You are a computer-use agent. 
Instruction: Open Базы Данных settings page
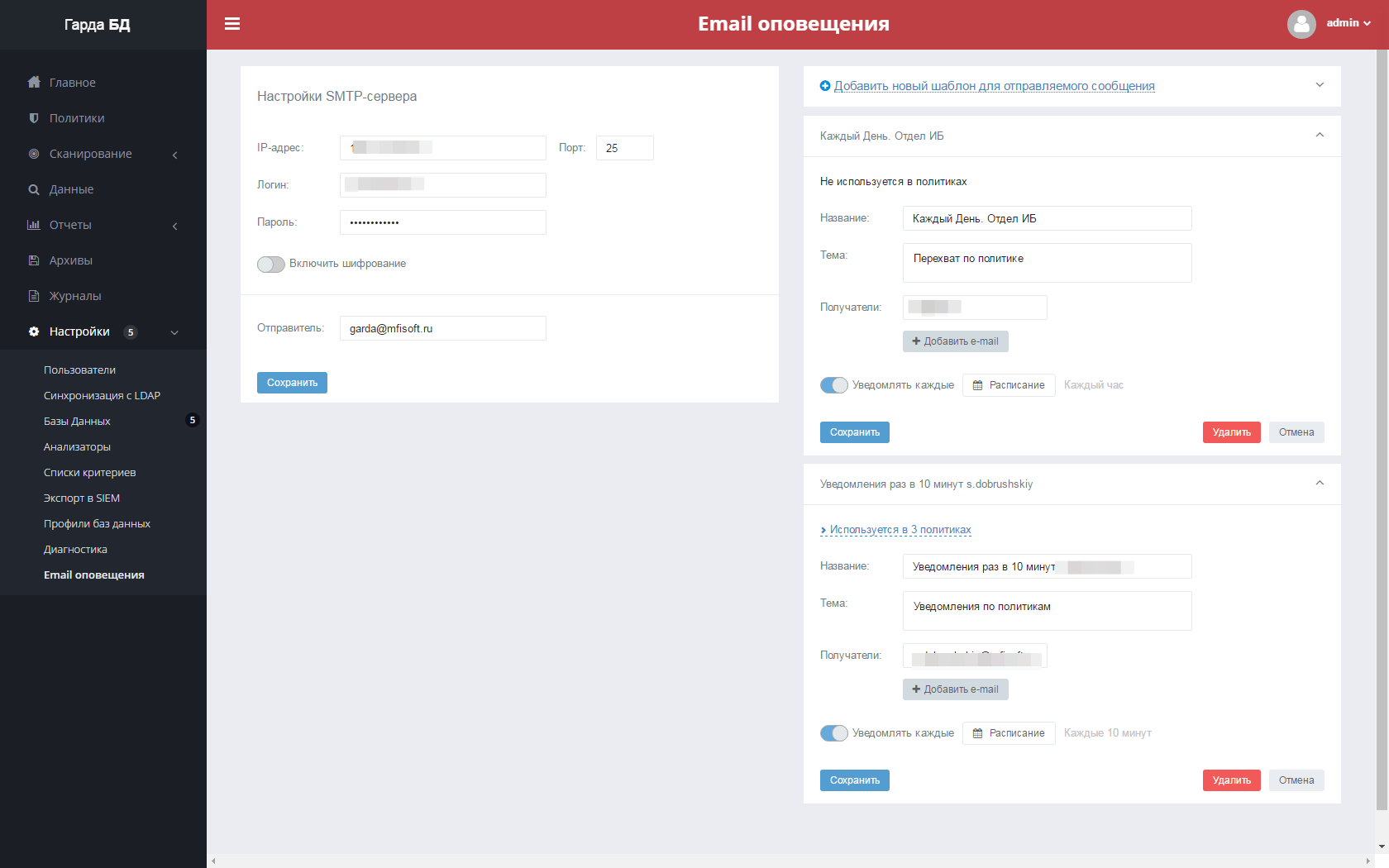coord(77,421)
